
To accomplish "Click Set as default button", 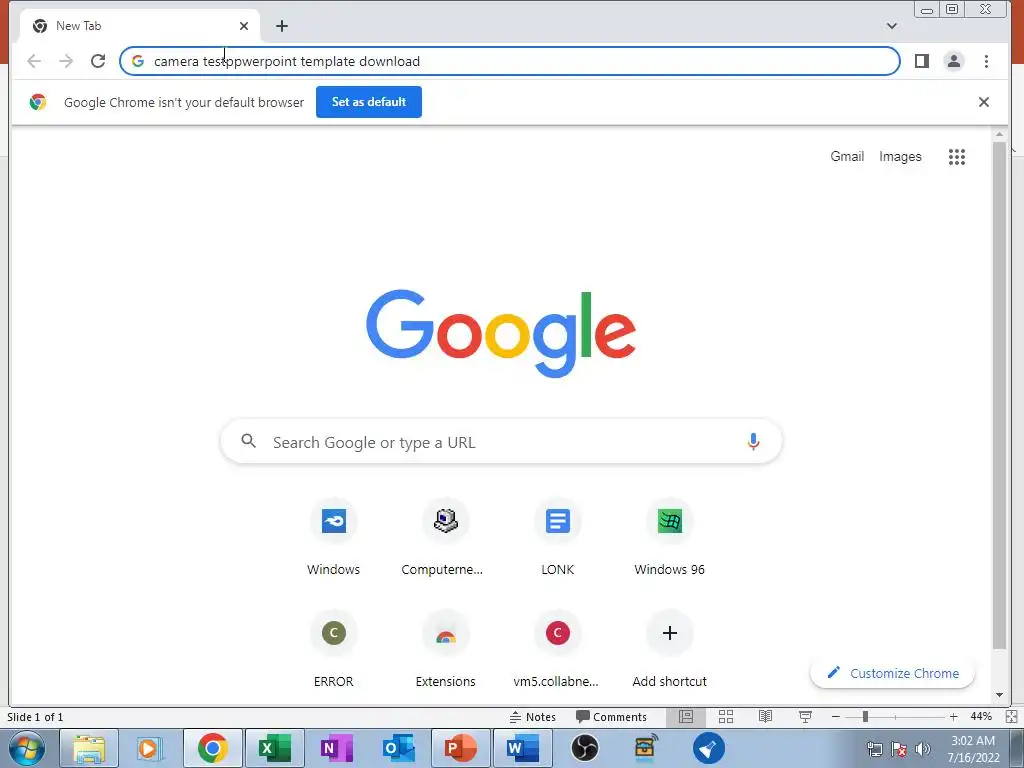I will 369,102.
